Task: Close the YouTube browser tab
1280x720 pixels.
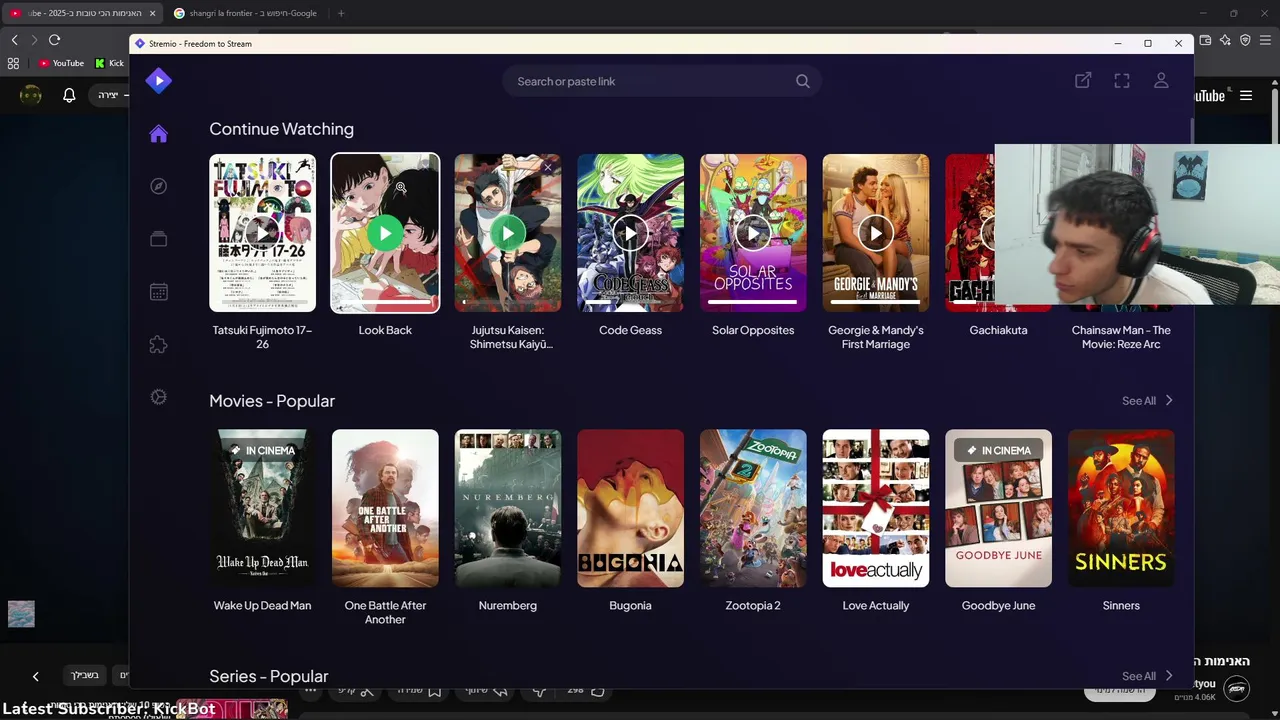Action: (153, 13)
